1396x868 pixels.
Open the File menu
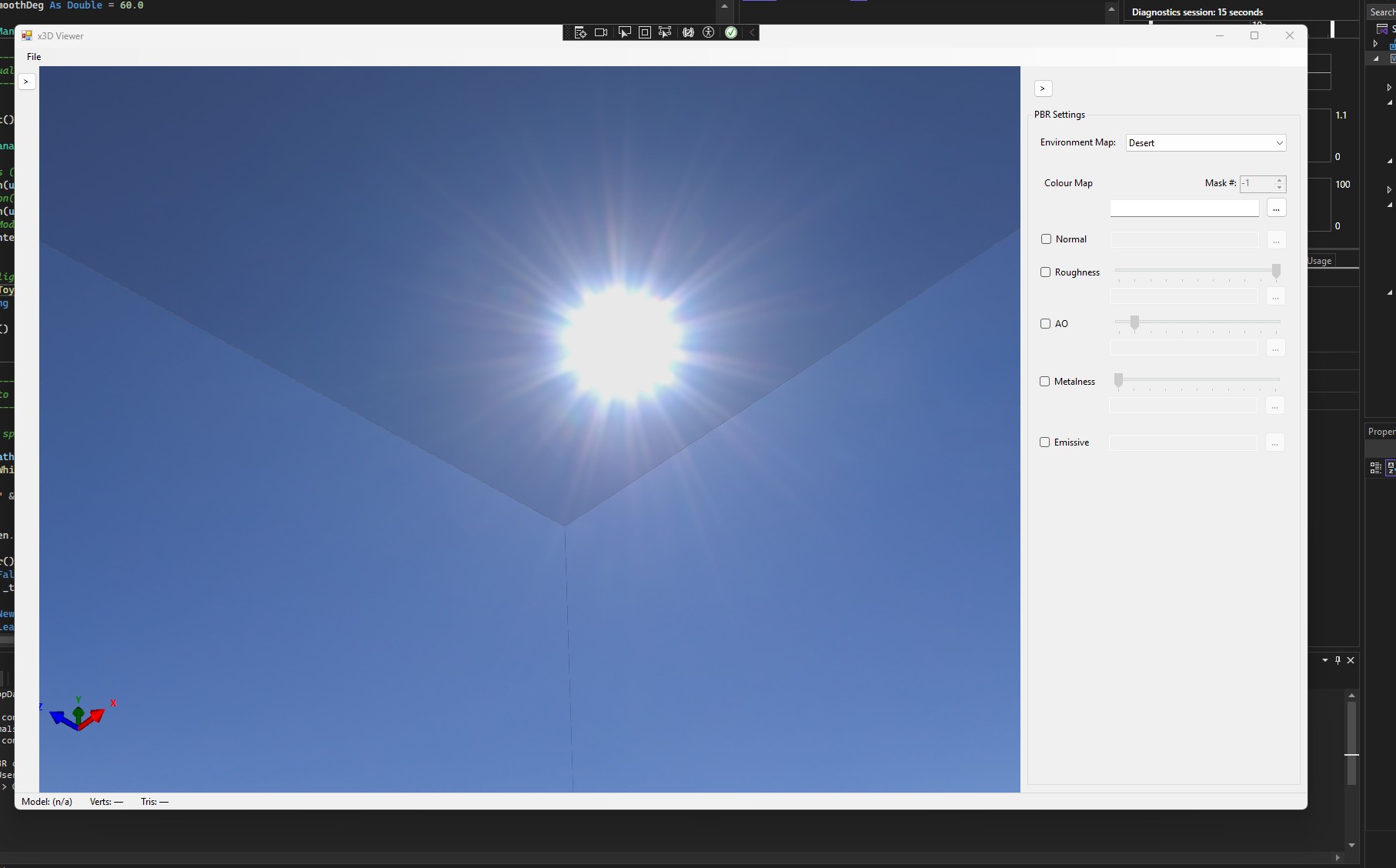(x=34, y=57)
